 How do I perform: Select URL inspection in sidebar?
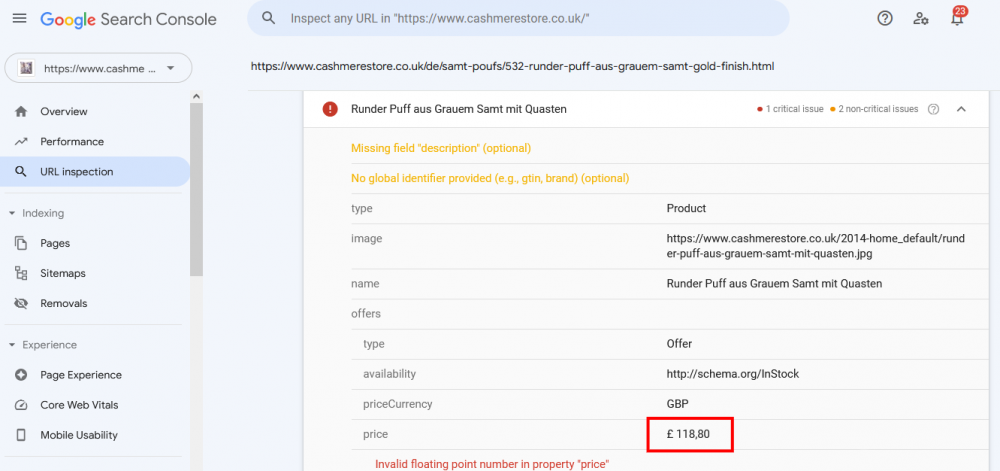point(95,171)
